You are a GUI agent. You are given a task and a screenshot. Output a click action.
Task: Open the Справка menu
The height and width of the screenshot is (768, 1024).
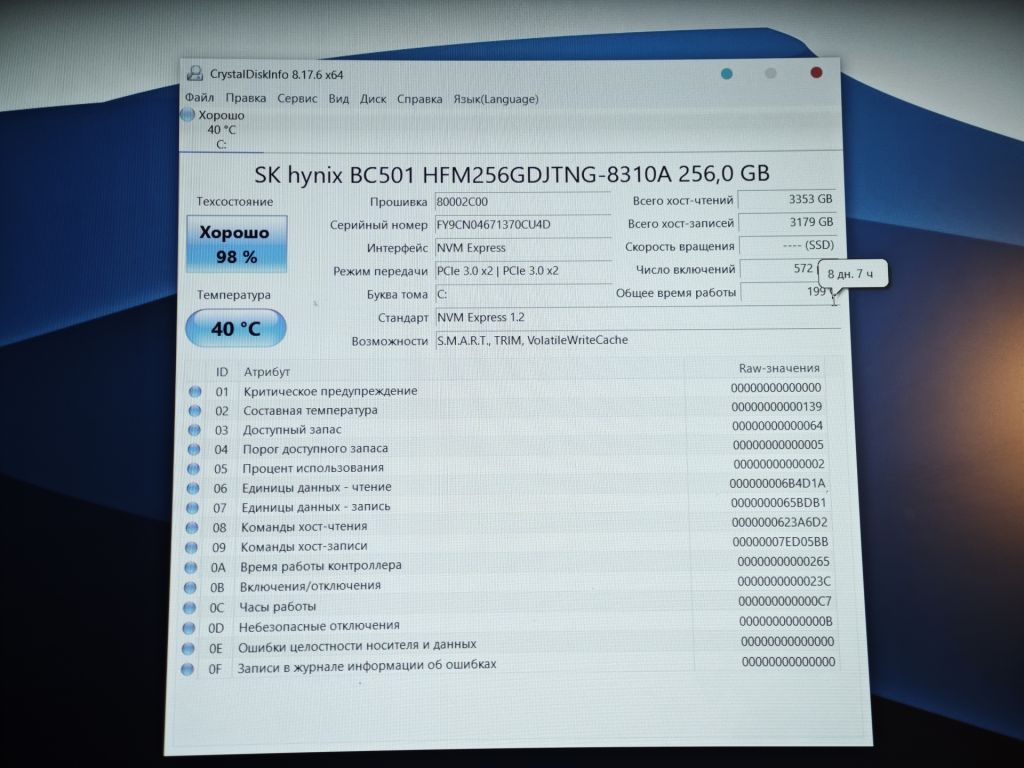(419, 99)
